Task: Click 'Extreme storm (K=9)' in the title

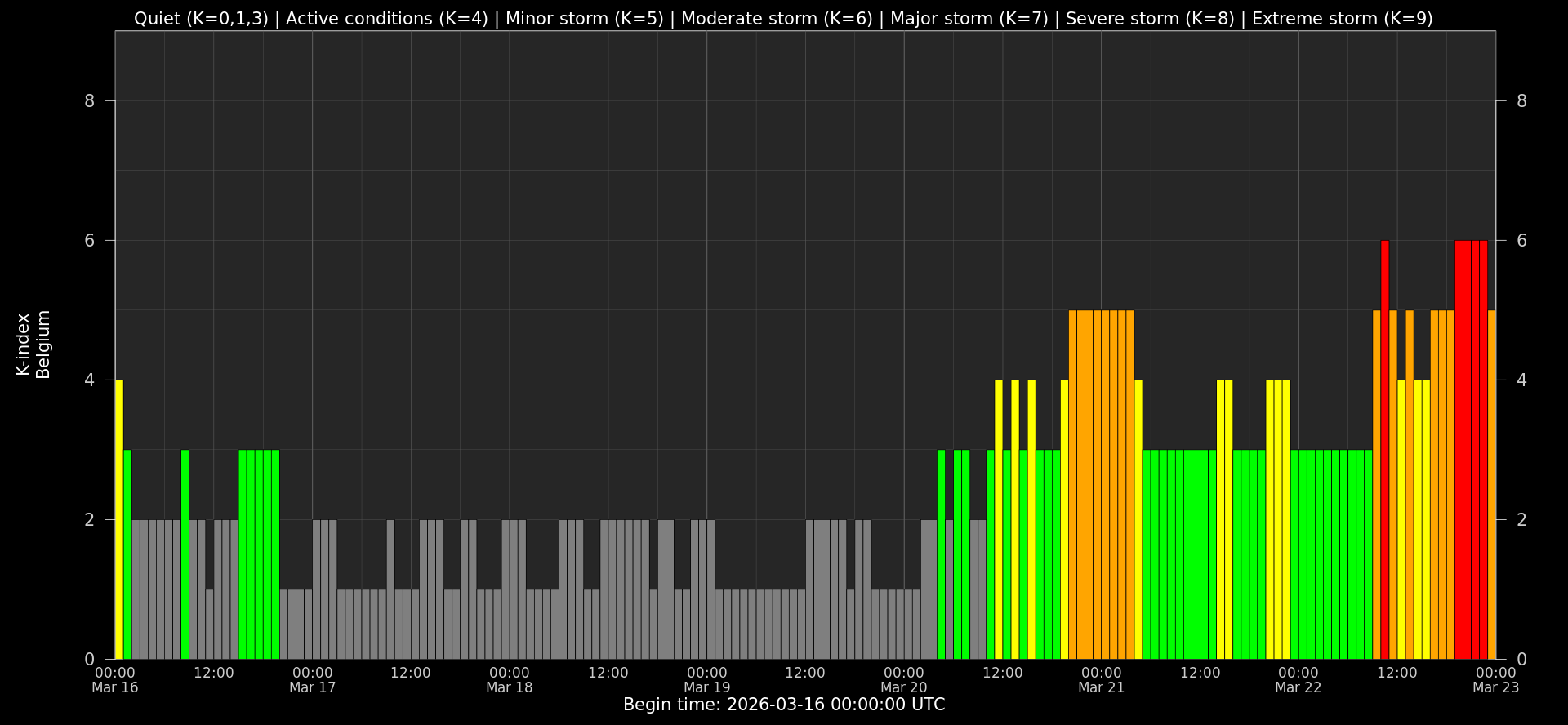Action: (1342, 19)
